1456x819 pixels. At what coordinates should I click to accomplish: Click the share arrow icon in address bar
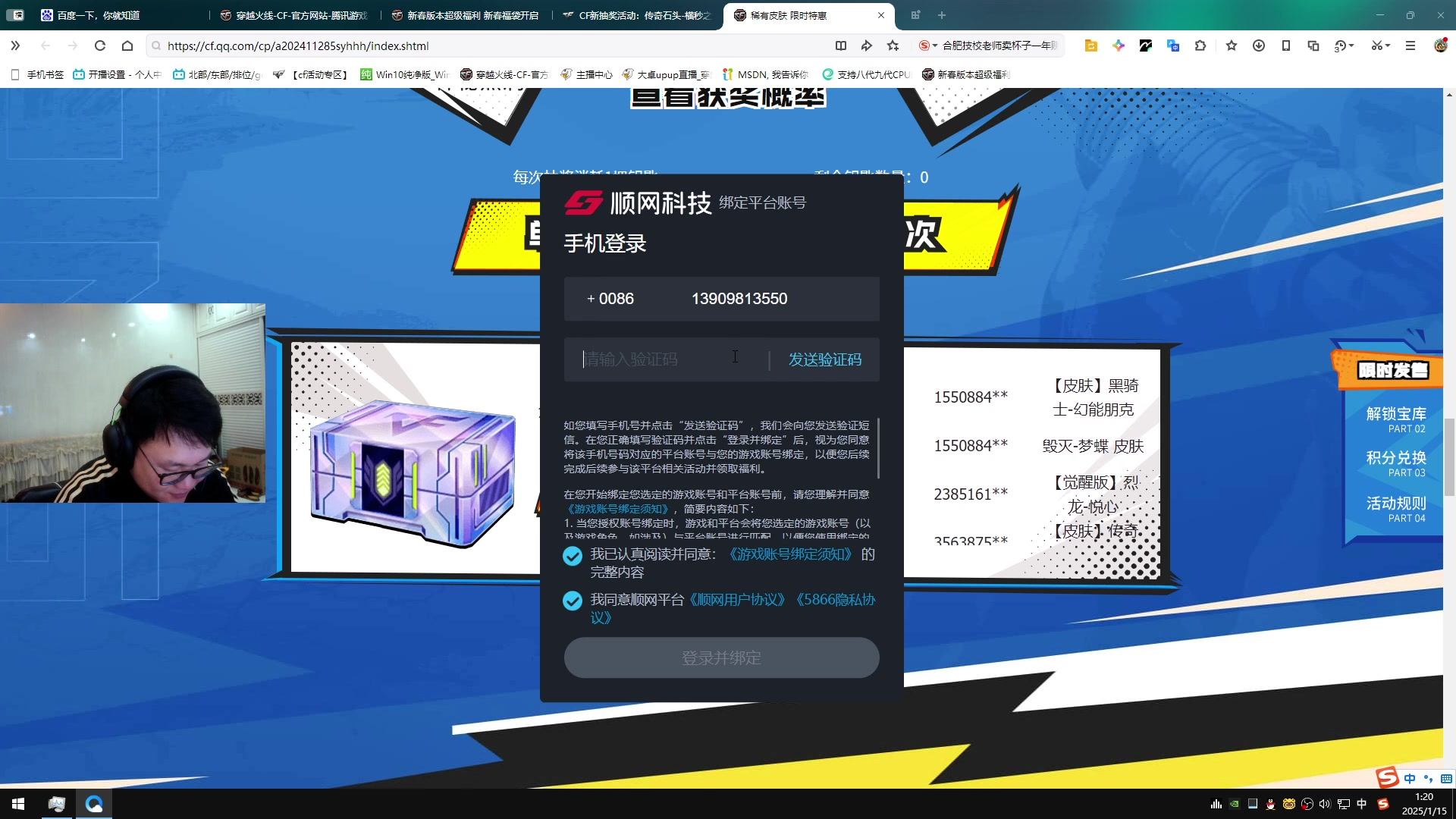pos(867,45)
